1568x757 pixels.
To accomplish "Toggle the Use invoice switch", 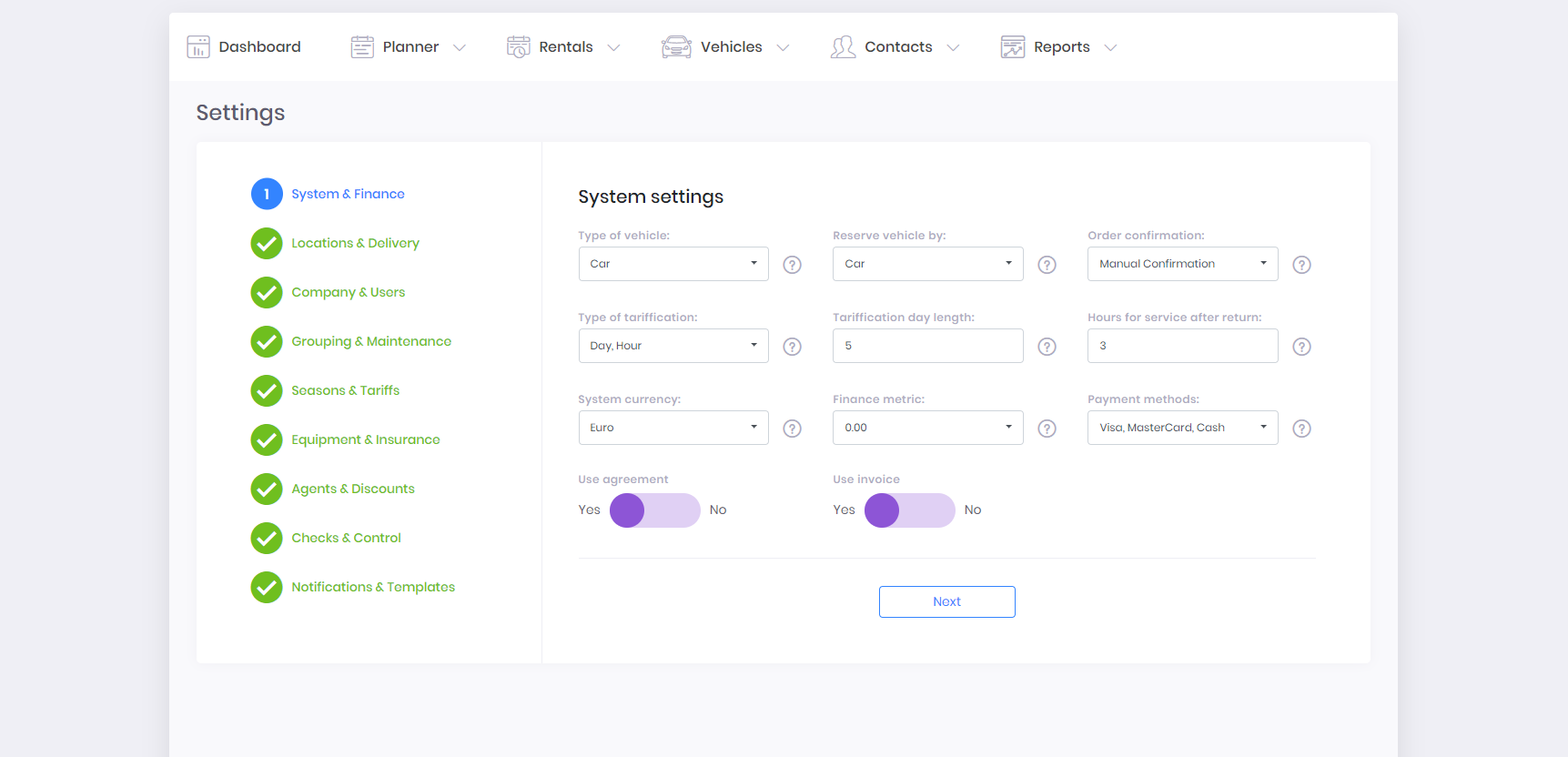I will coord(910,510).
